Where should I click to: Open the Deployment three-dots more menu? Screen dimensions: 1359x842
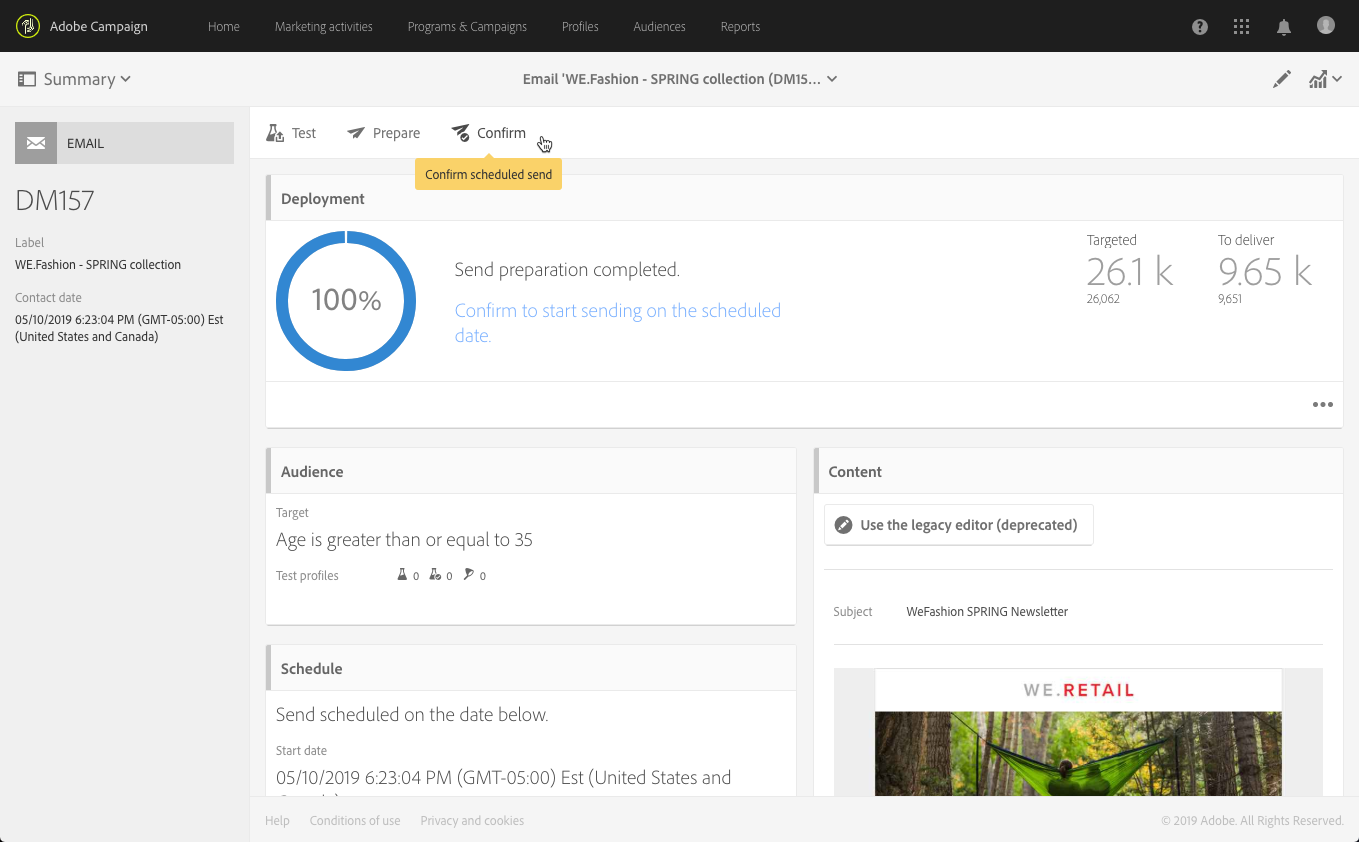(x=1323, y=405)
